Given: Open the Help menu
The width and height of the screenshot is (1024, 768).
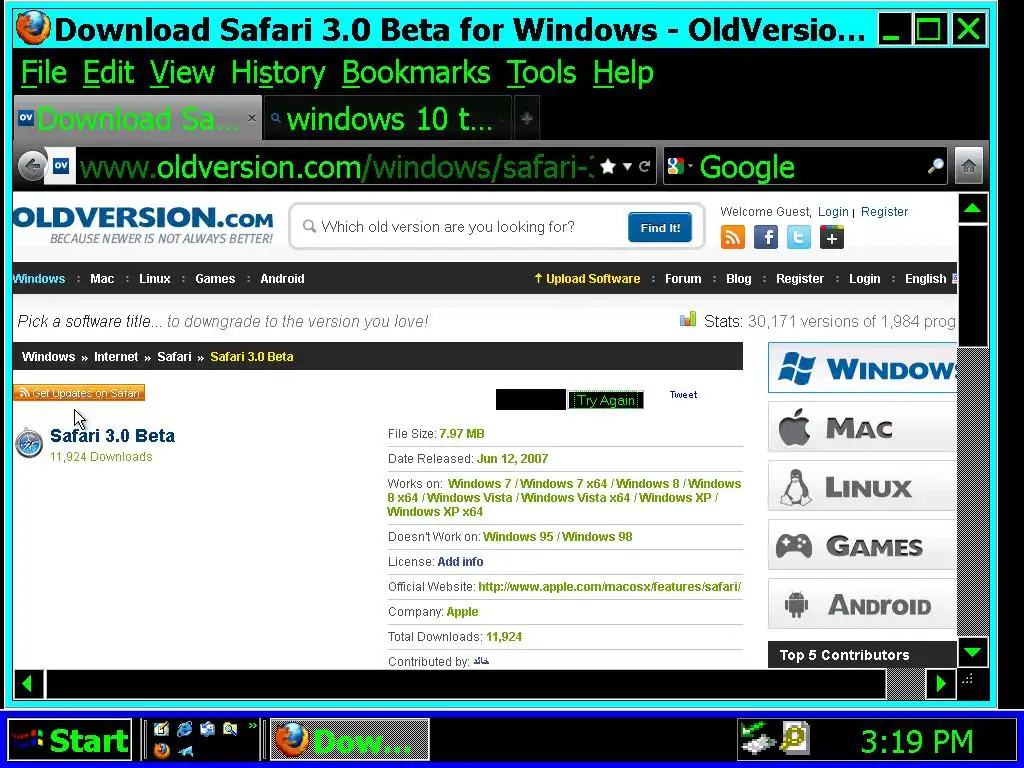Looking at the screenshot, I should click(623, 72).
